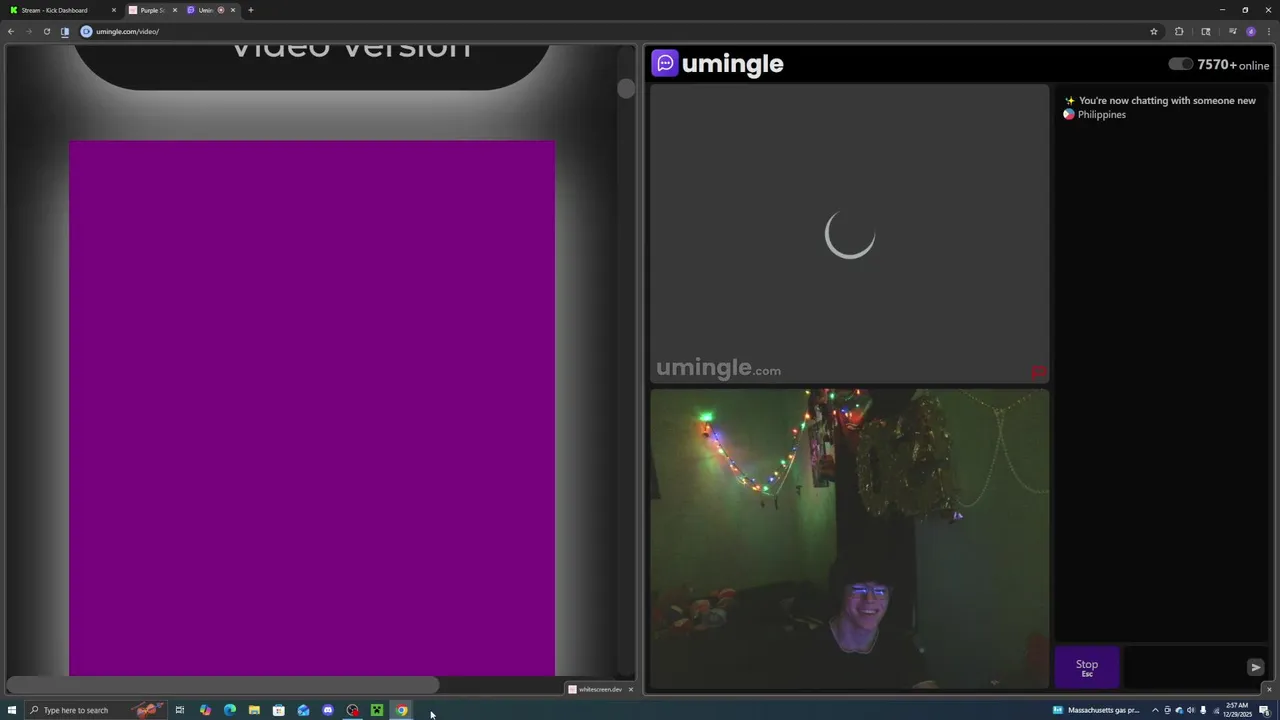Click the red report flag icon on stranger video
1280x720 pixels.
[1039, 372]
